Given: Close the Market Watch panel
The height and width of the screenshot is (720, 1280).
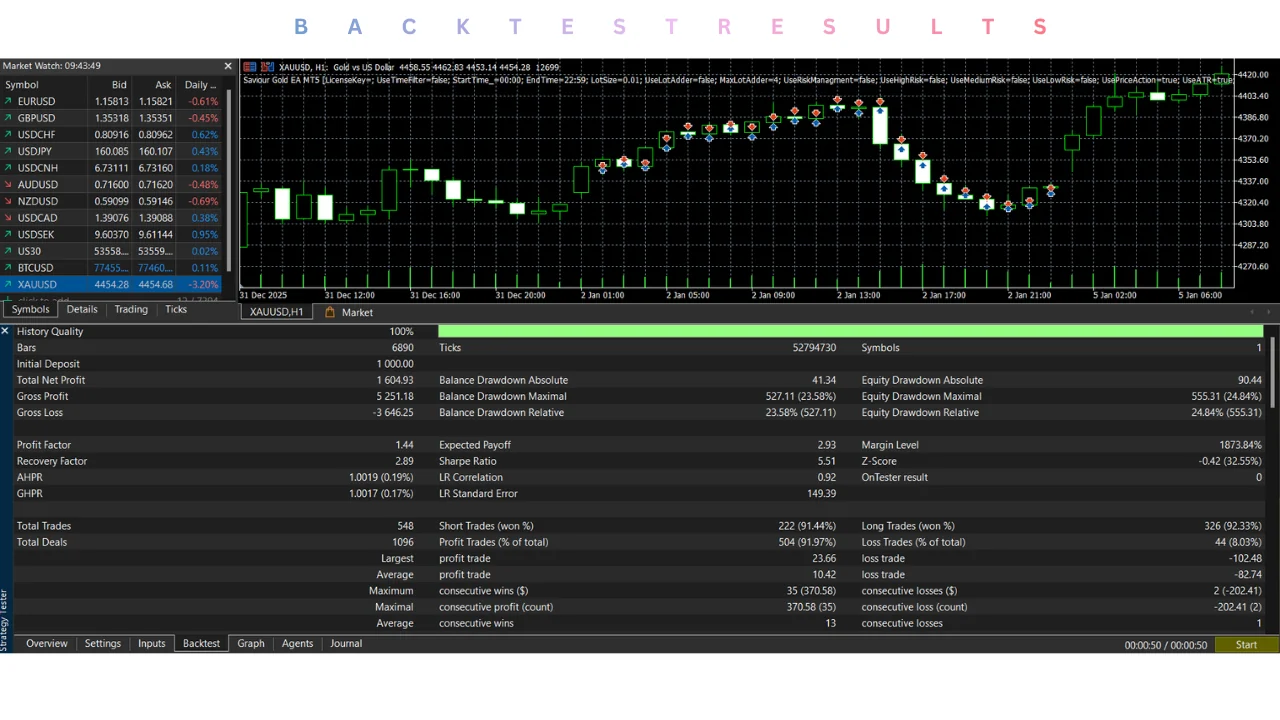Looking at the screenshot, I should [228, 66].
